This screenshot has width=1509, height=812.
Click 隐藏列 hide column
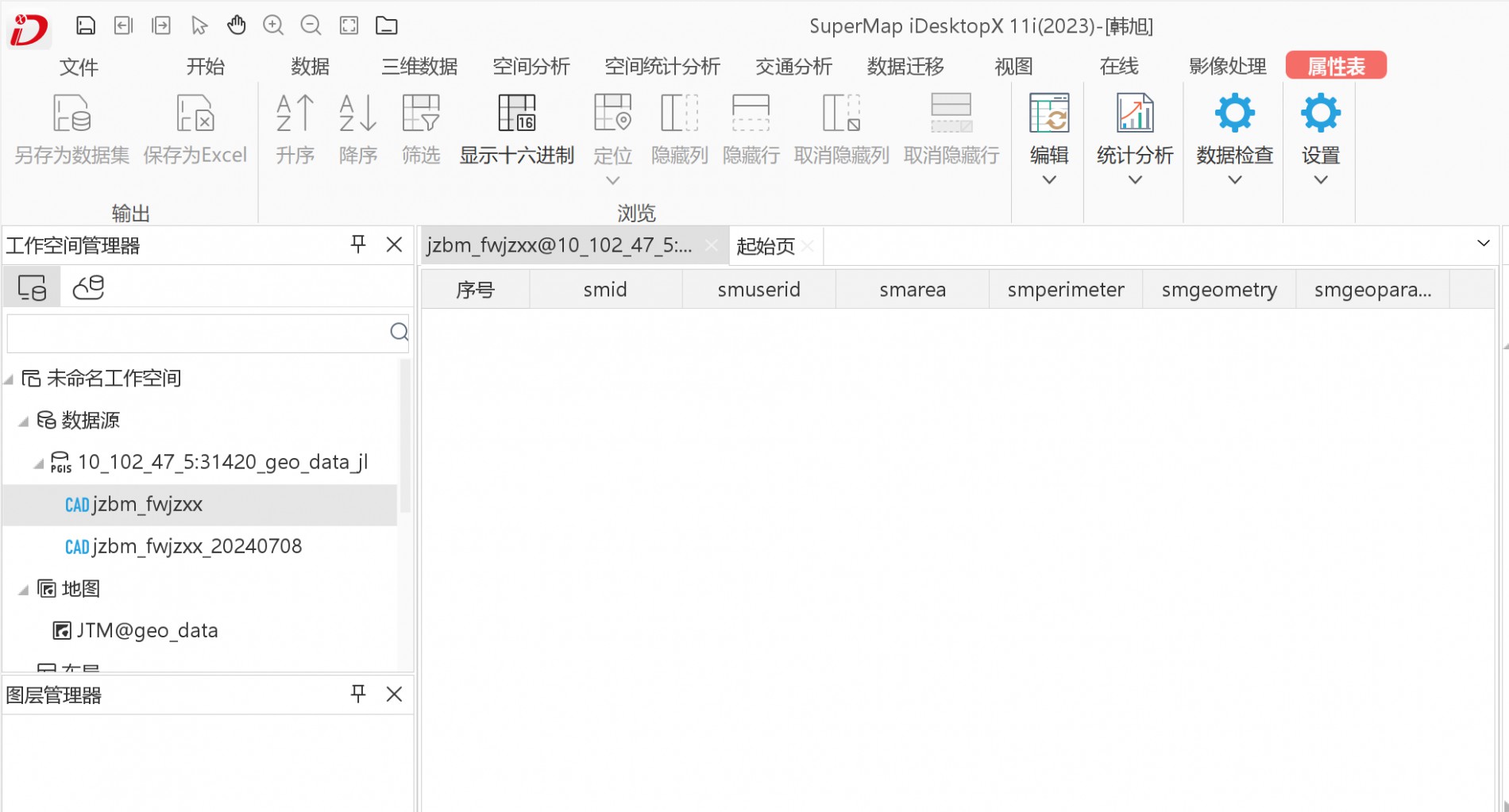(x=680, y=129)
